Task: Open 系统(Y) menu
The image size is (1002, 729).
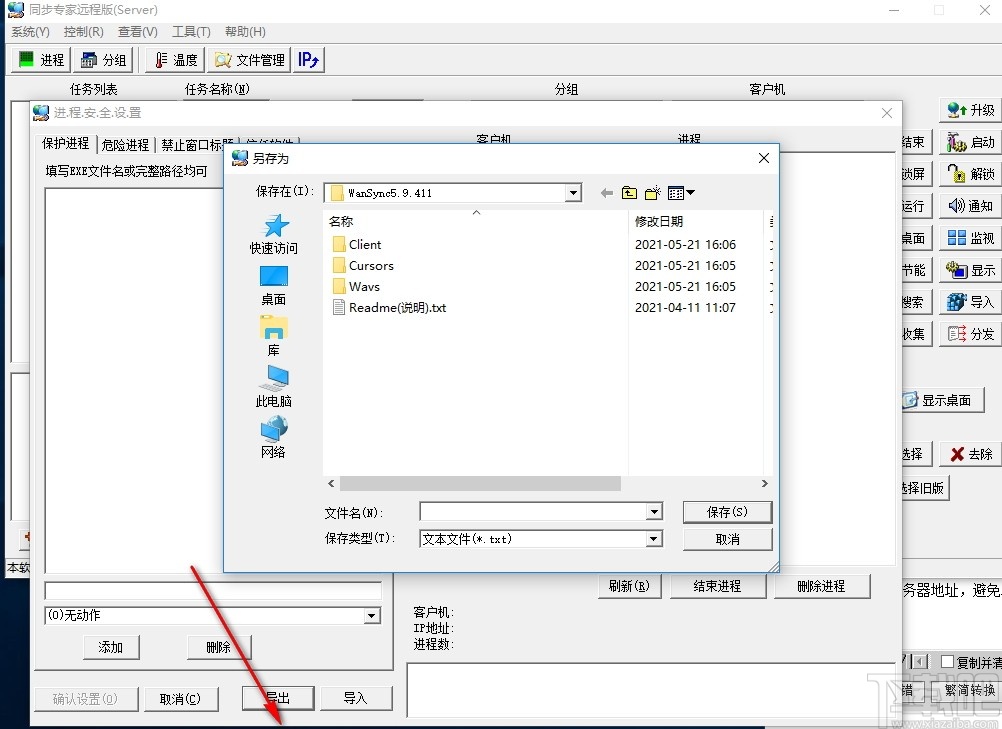Action: pos(30,32)
